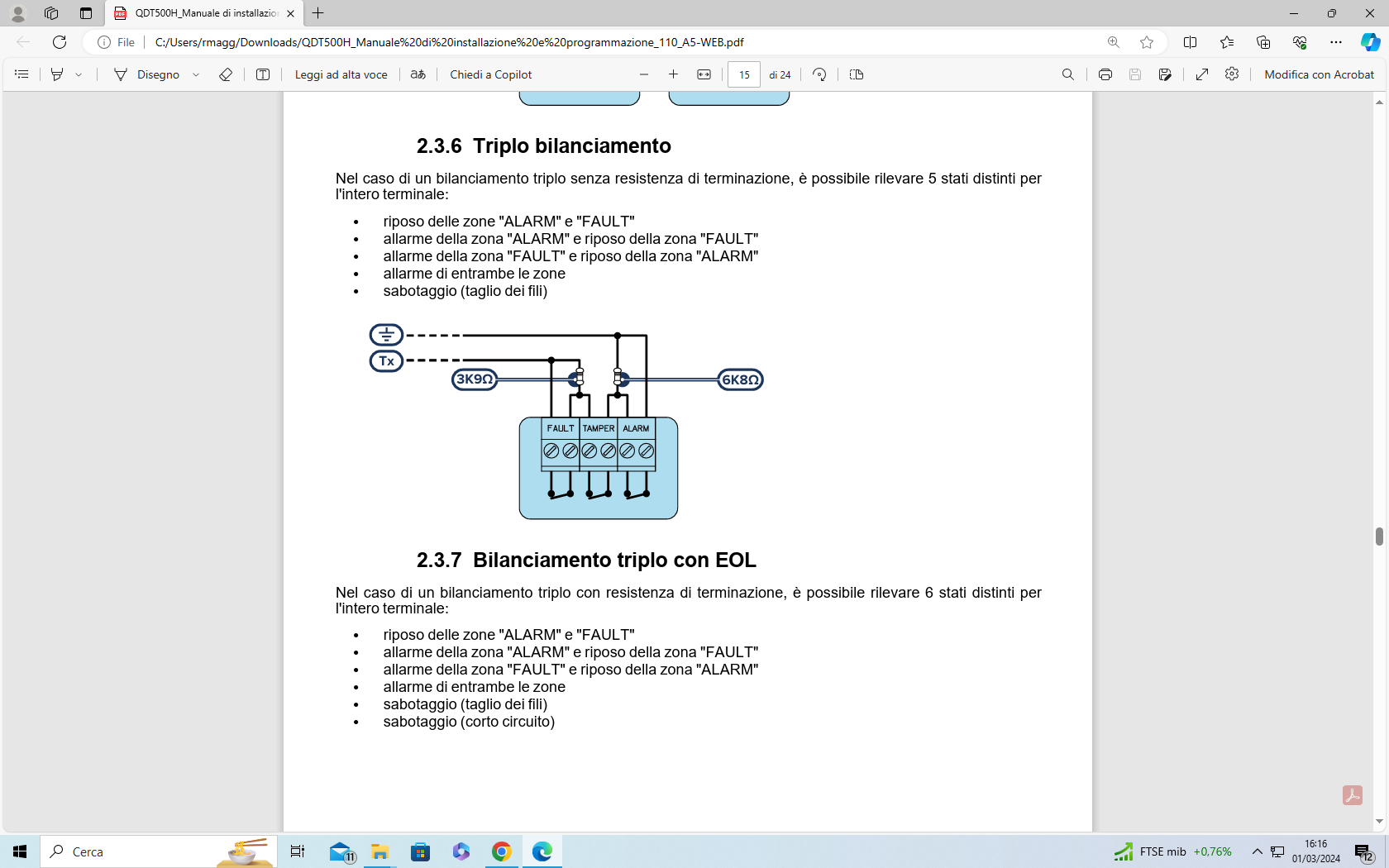Click the Rotate page icon

coord(819,74)
